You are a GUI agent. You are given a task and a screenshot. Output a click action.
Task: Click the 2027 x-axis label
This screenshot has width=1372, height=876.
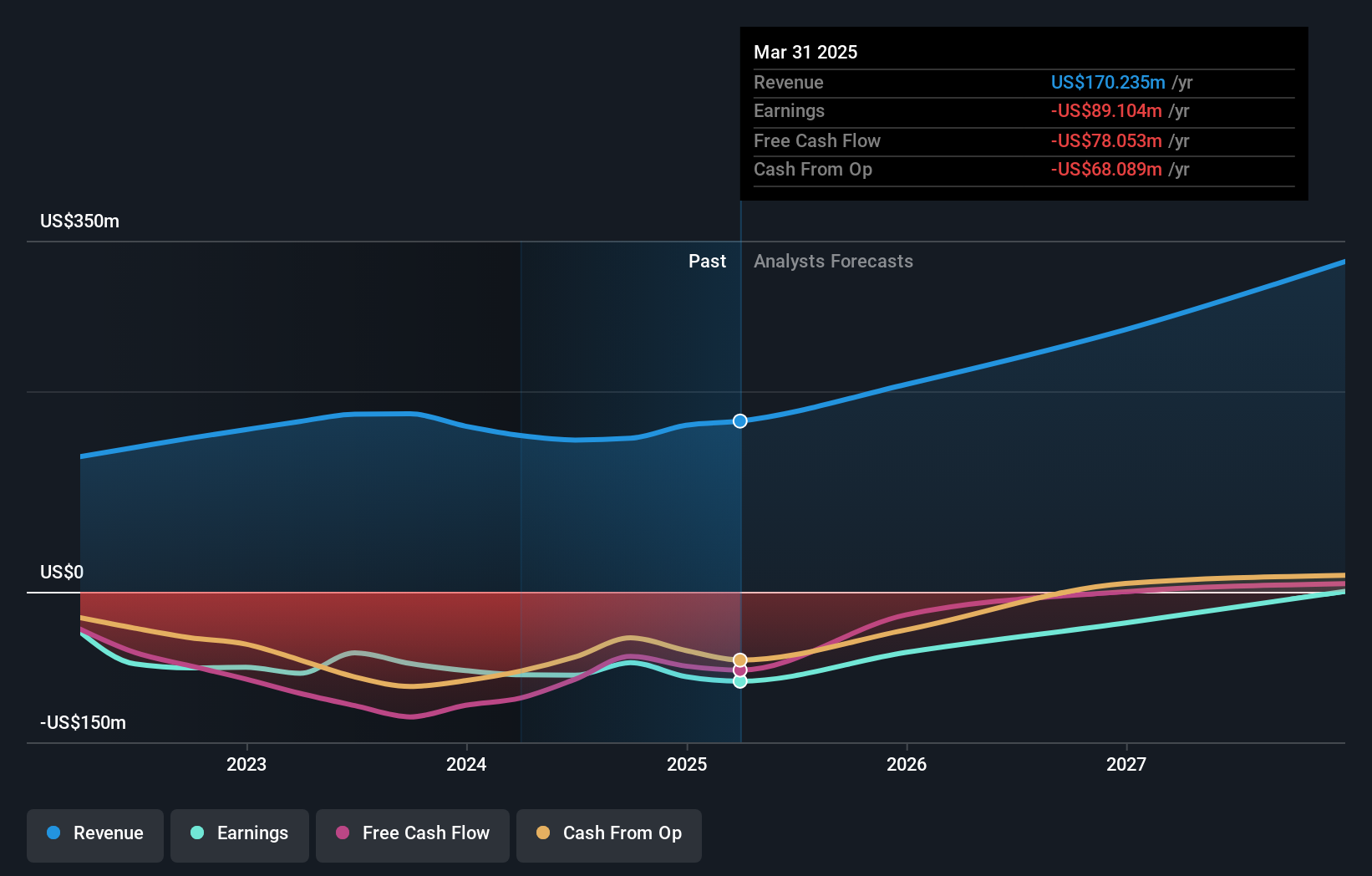click(x=1126, y=764)
